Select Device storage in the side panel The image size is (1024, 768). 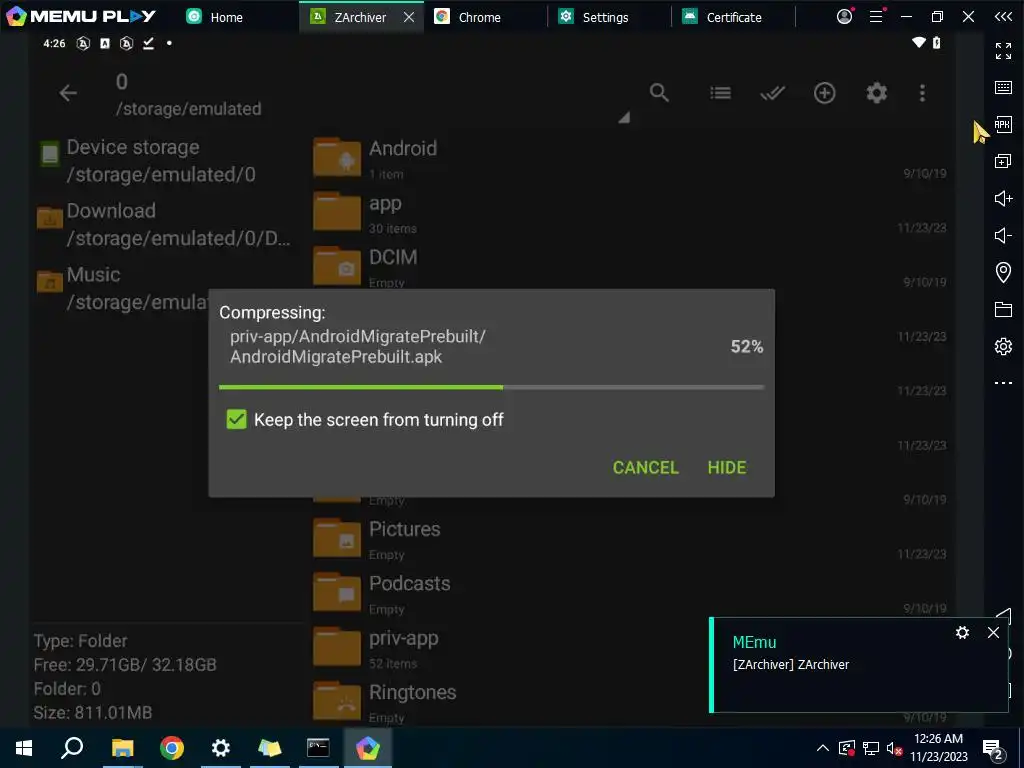coord(163,161)
